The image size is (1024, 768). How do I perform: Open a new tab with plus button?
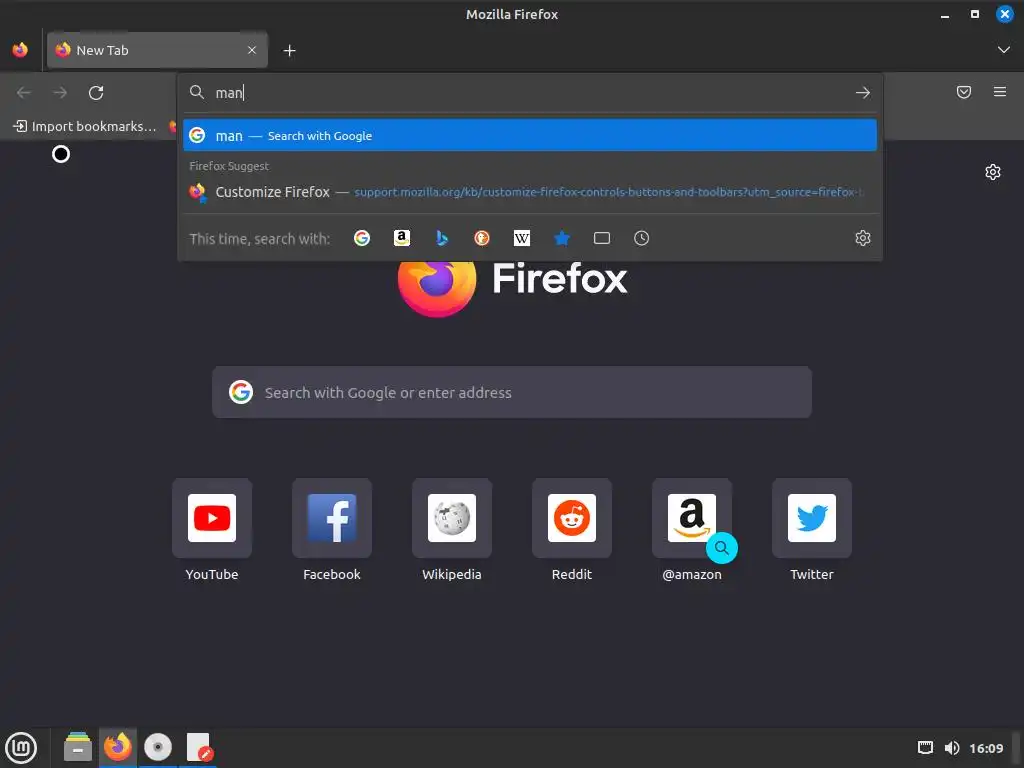(x=289, y=50)
